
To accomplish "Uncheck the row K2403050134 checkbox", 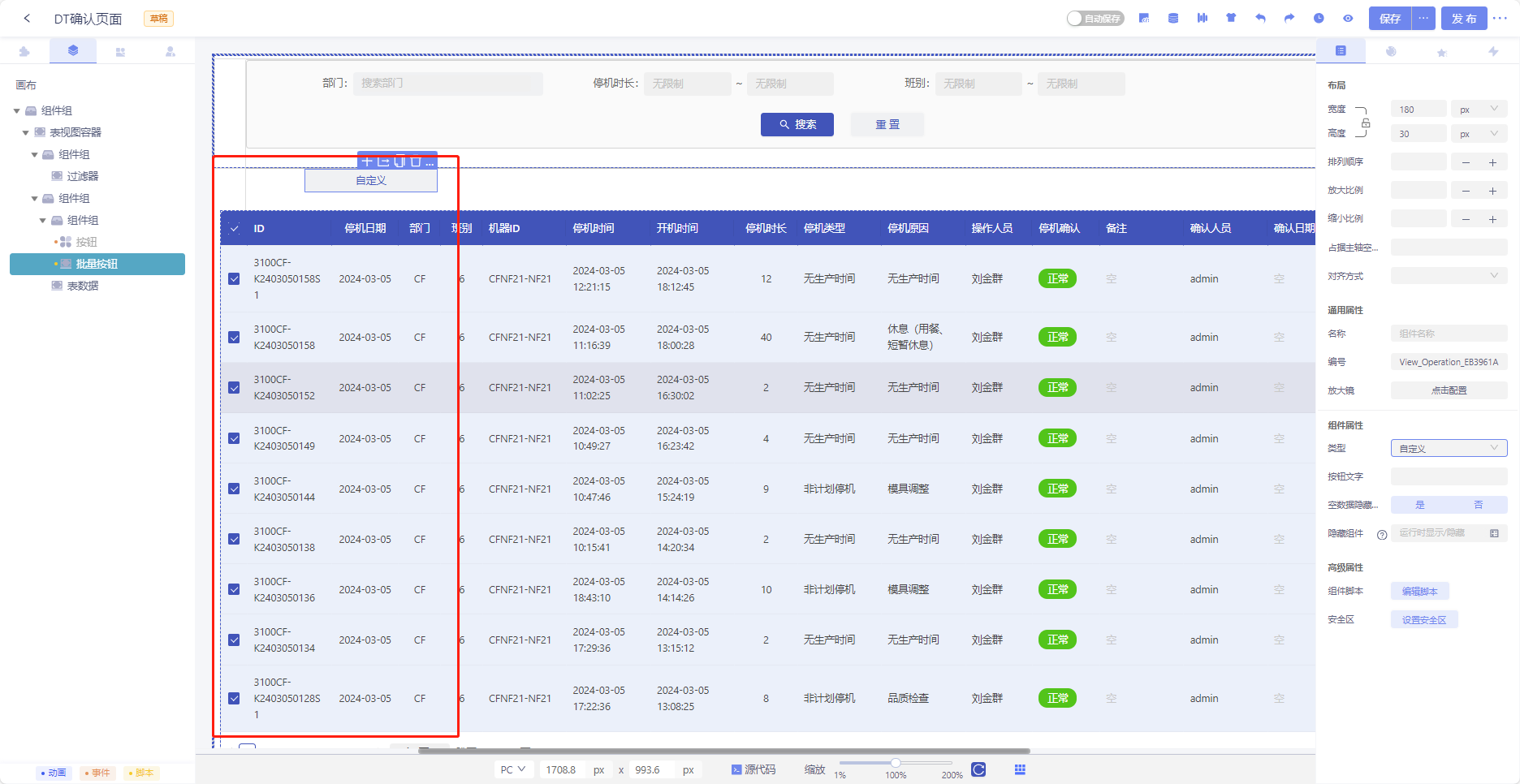I will click(234, 640).
